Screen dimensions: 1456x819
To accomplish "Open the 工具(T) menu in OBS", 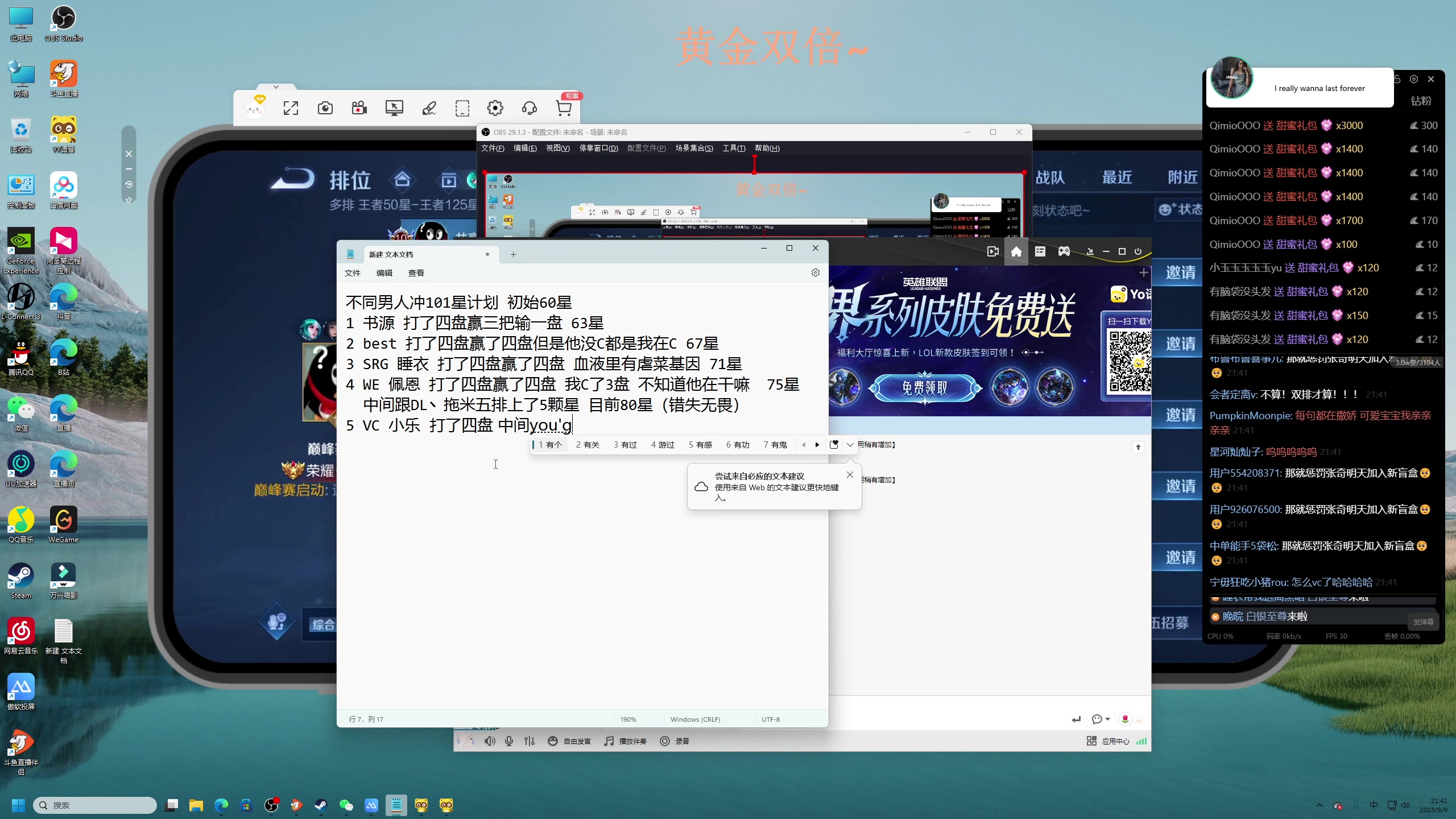I will pos(733,148).
